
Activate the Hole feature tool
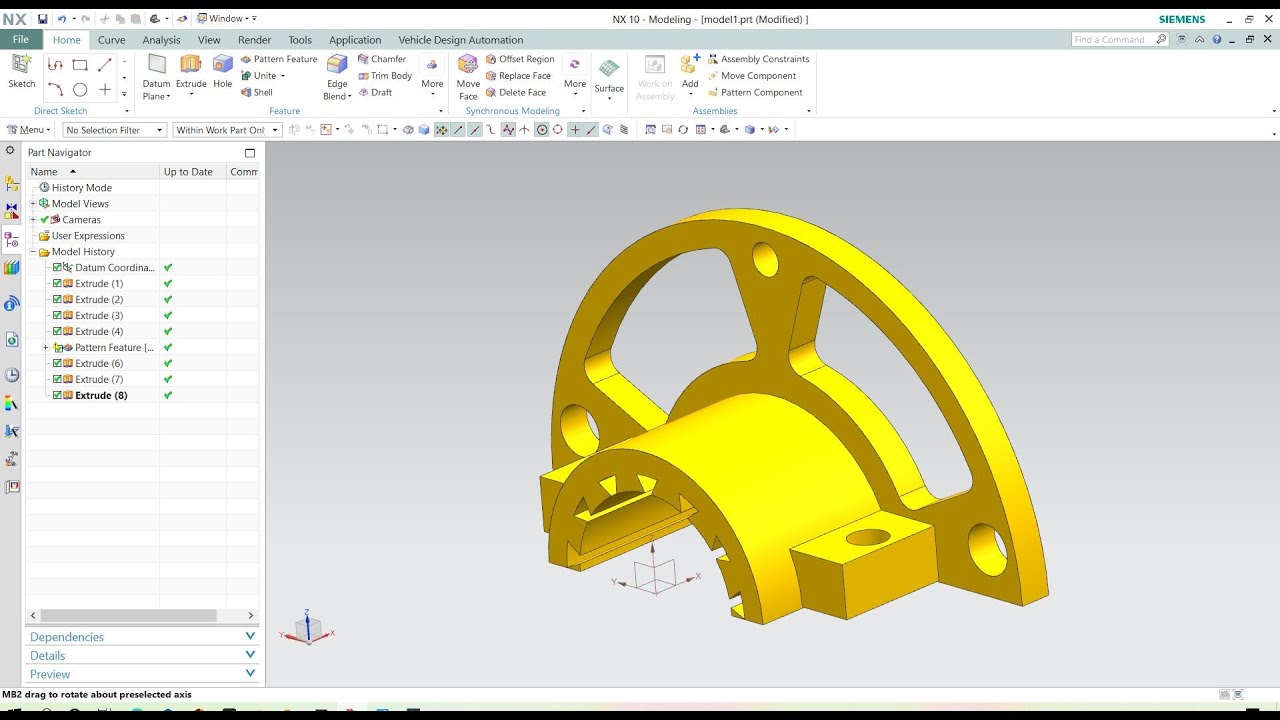(x=222, y=71)
